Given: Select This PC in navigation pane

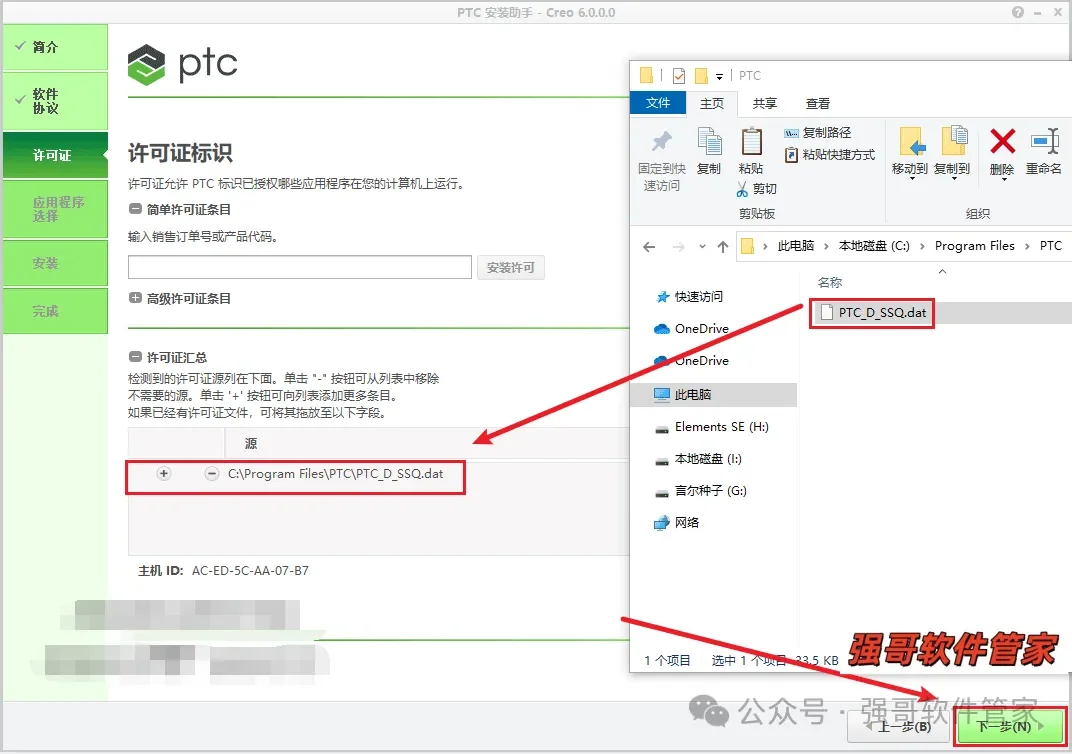Looking at the screenshot, I should coord(714,394).
